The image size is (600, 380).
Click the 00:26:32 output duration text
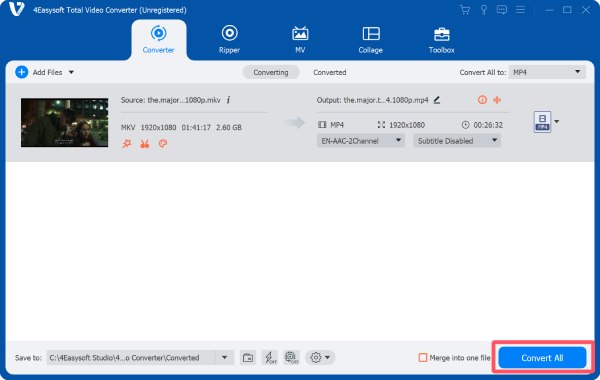pyautogui.click(x=488, y=125)
